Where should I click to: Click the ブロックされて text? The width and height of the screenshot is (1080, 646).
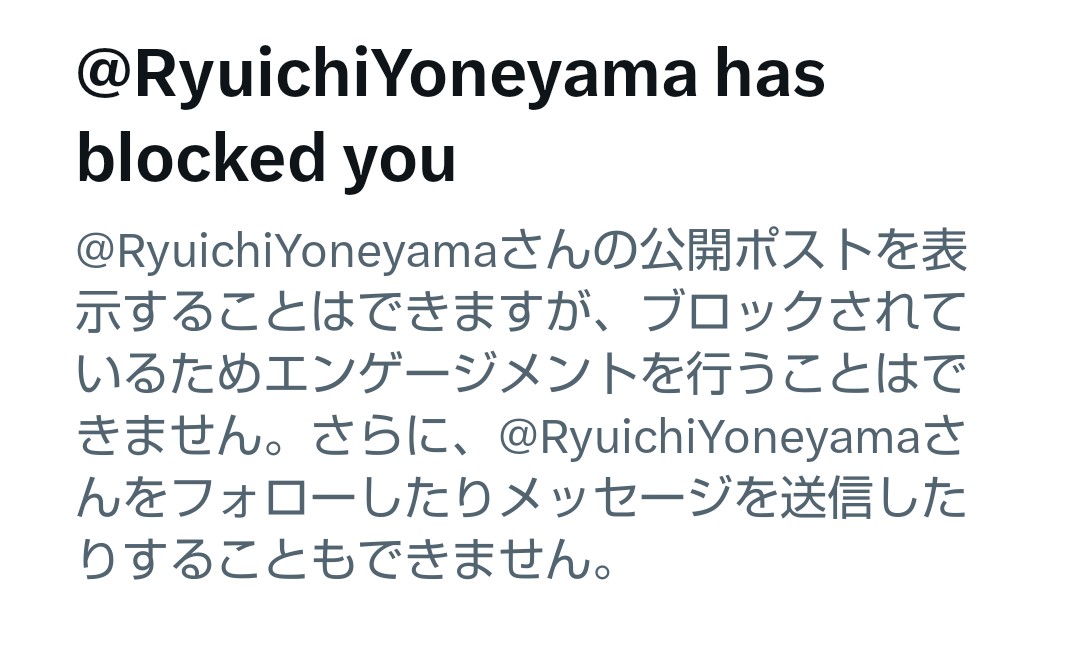(803, 313)
